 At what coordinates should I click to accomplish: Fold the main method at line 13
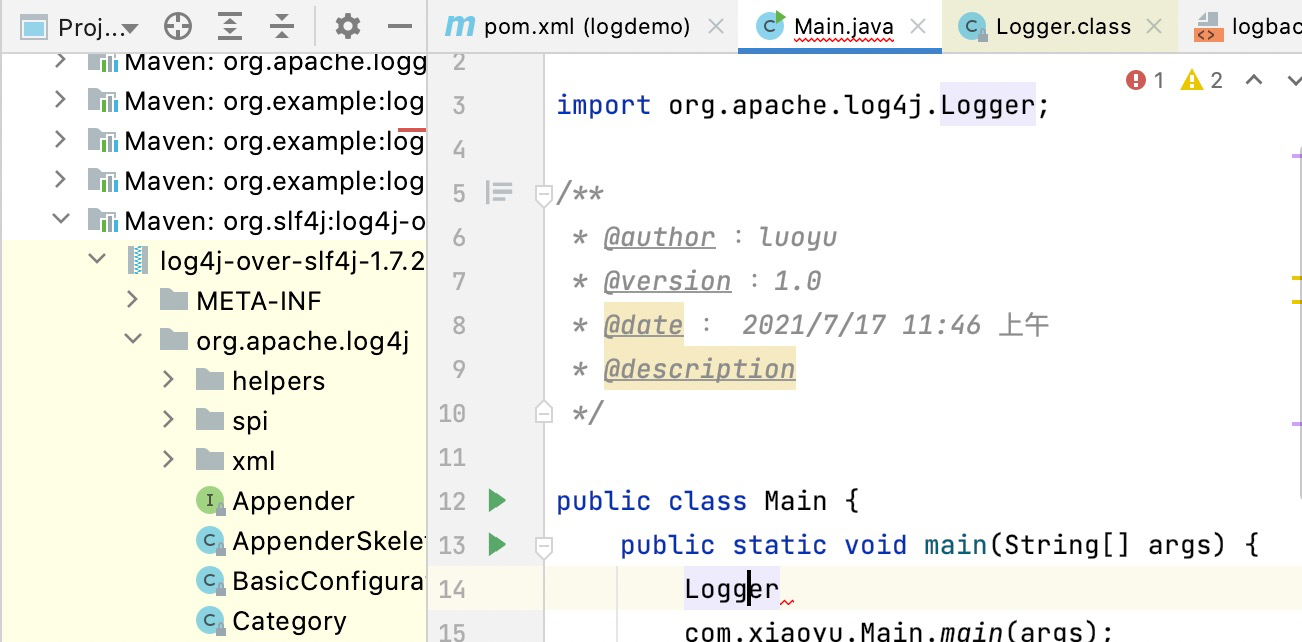(543, 546)
